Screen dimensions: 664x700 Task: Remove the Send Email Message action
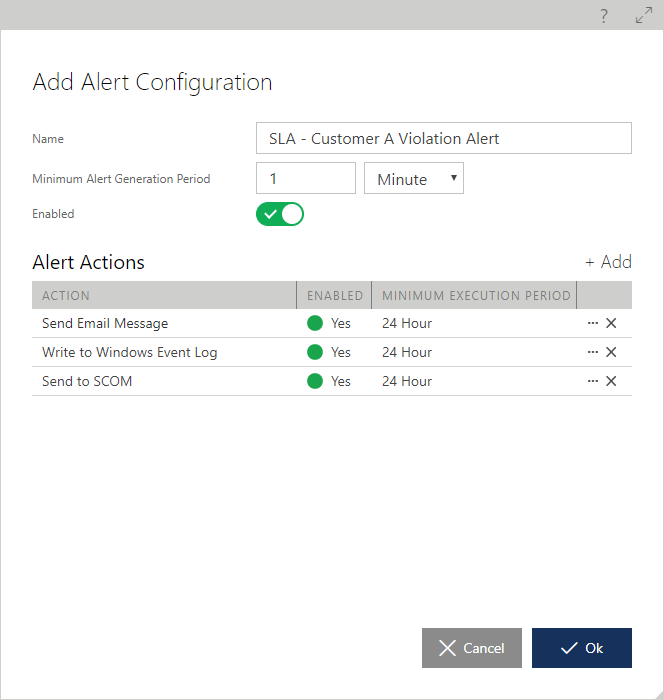click(x=611, y=323)
